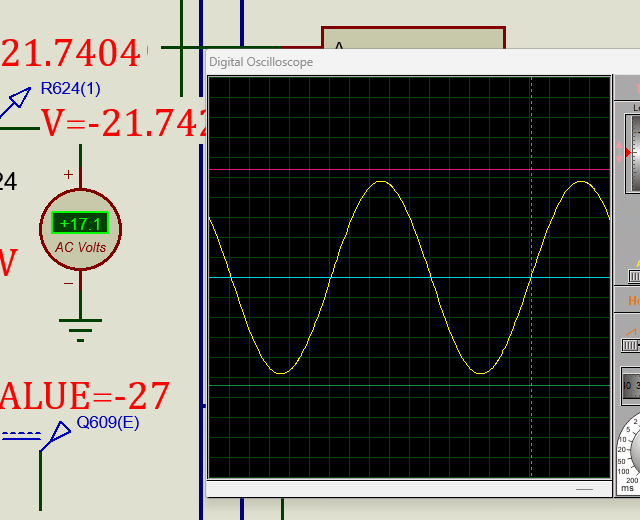The image size is (640, 520).
Task: Click the V=-21.742 probe reading
Action: pyautogui.click(x=123, y=123)
